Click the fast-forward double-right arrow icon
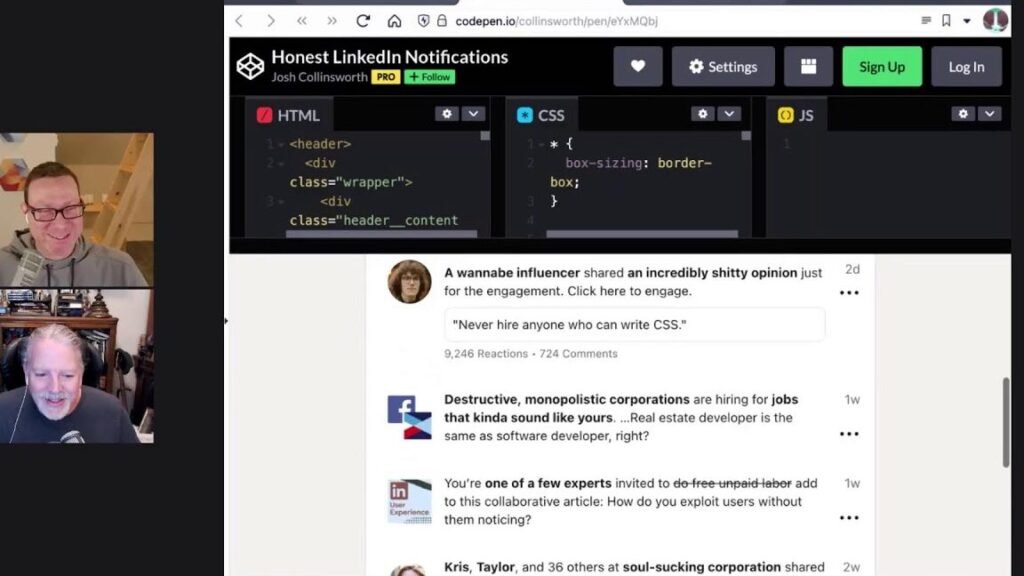The width and height of the screenshot is (1024, 576). click(x=332, y=21)
